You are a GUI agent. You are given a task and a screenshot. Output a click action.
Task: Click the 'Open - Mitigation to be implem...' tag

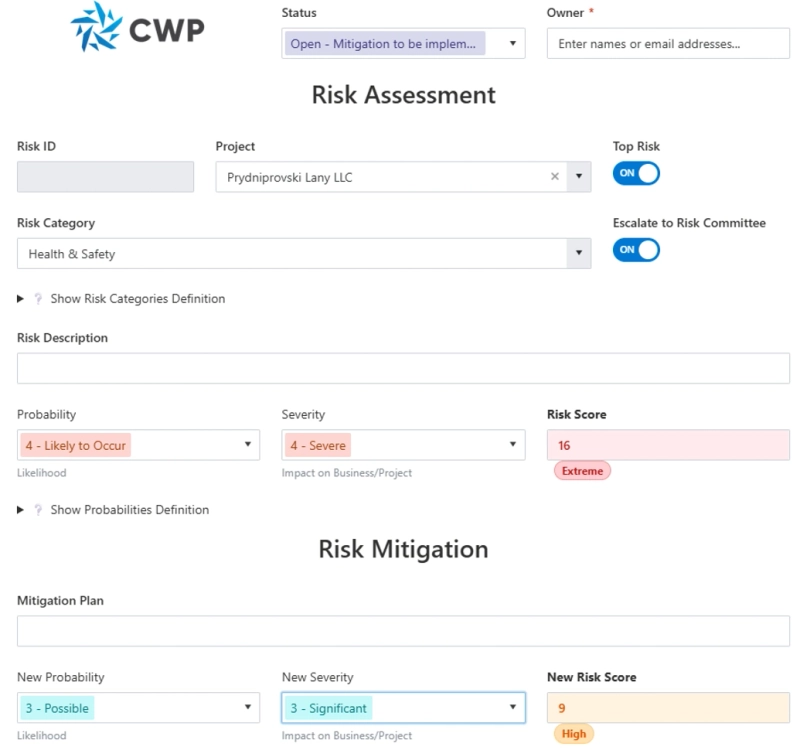click(x=385, y=44)
